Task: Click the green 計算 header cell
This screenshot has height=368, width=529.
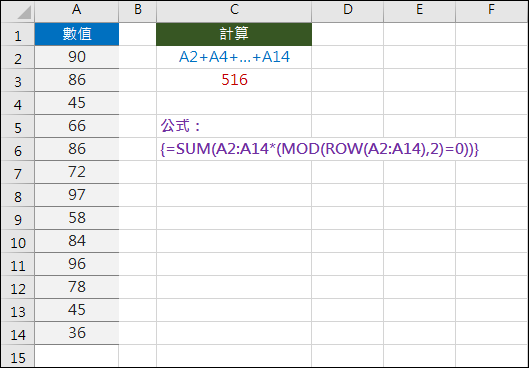Action: point(234,34)
